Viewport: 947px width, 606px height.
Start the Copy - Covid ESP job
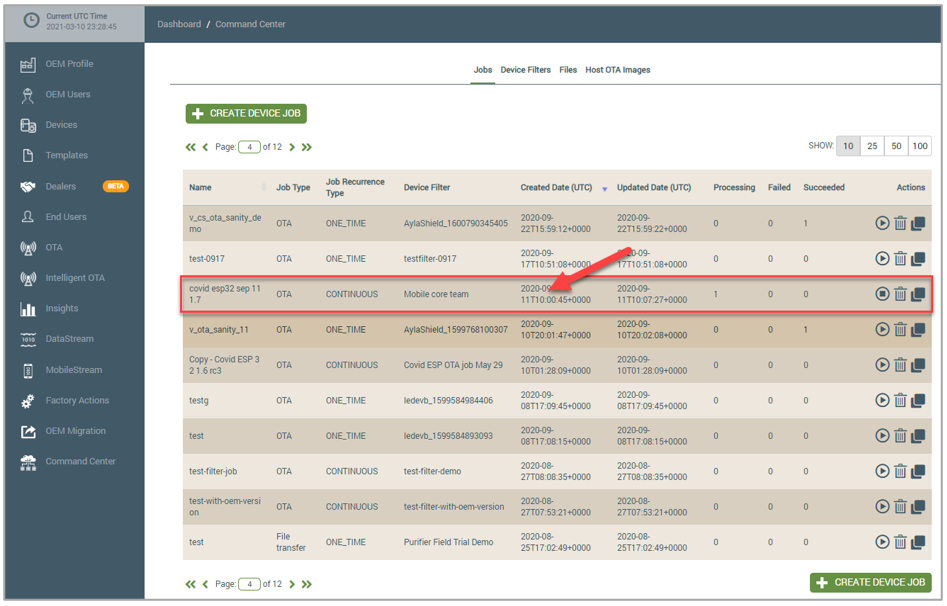pyautogui.click(x=882, y=365)
